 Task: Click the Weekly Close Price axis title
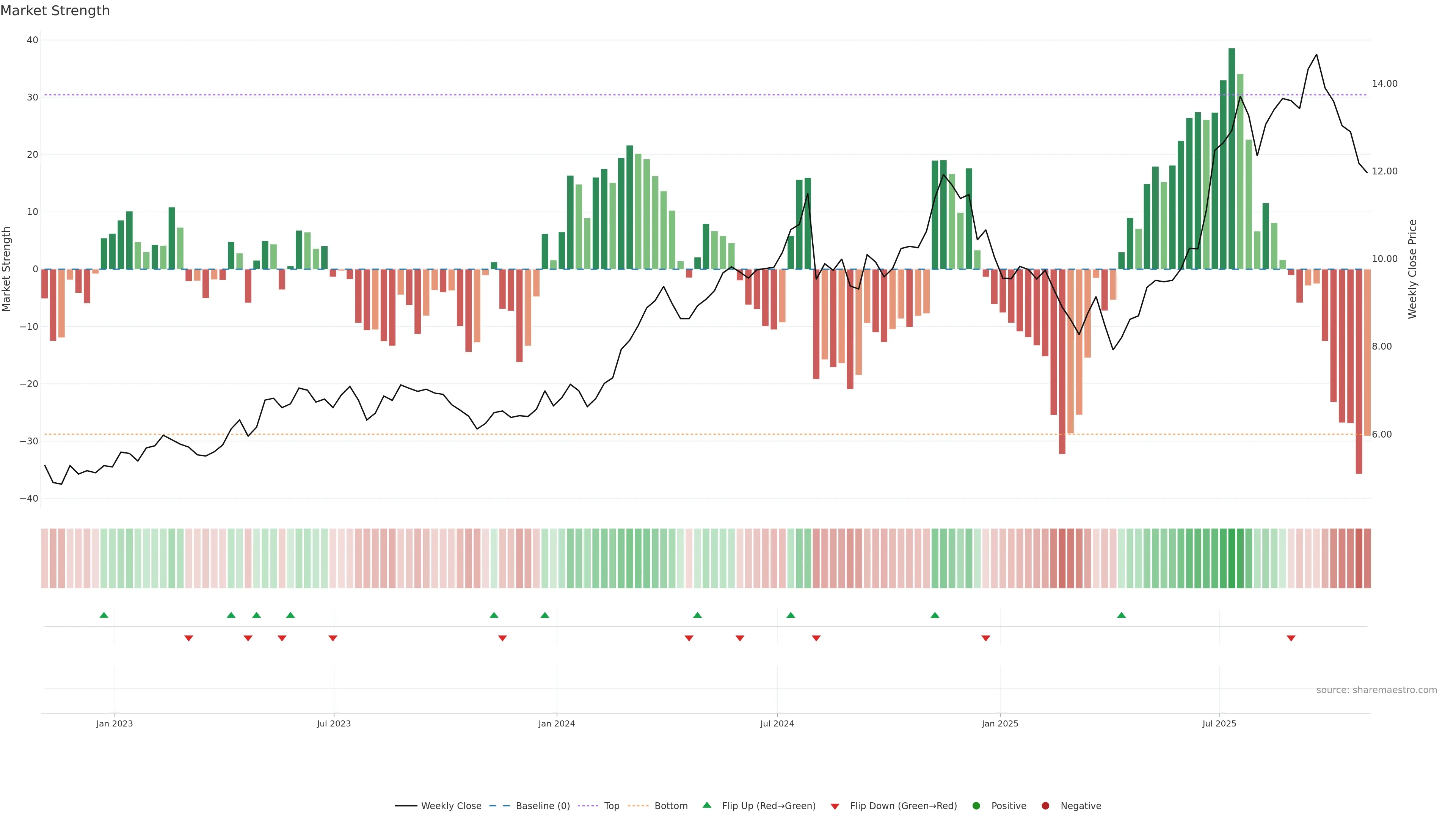[1412, 269]
